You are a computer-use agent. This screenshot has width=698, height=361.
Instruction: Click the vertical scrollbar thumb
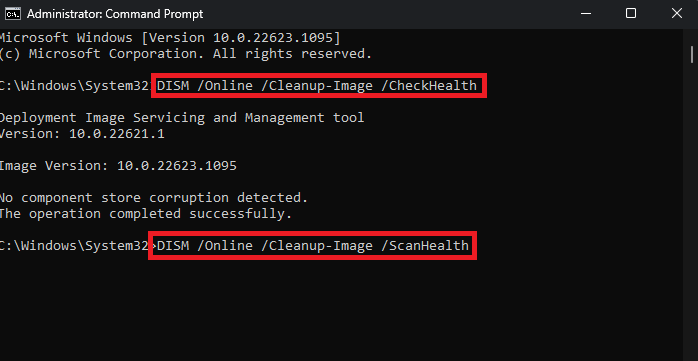[x=692, y=54]
